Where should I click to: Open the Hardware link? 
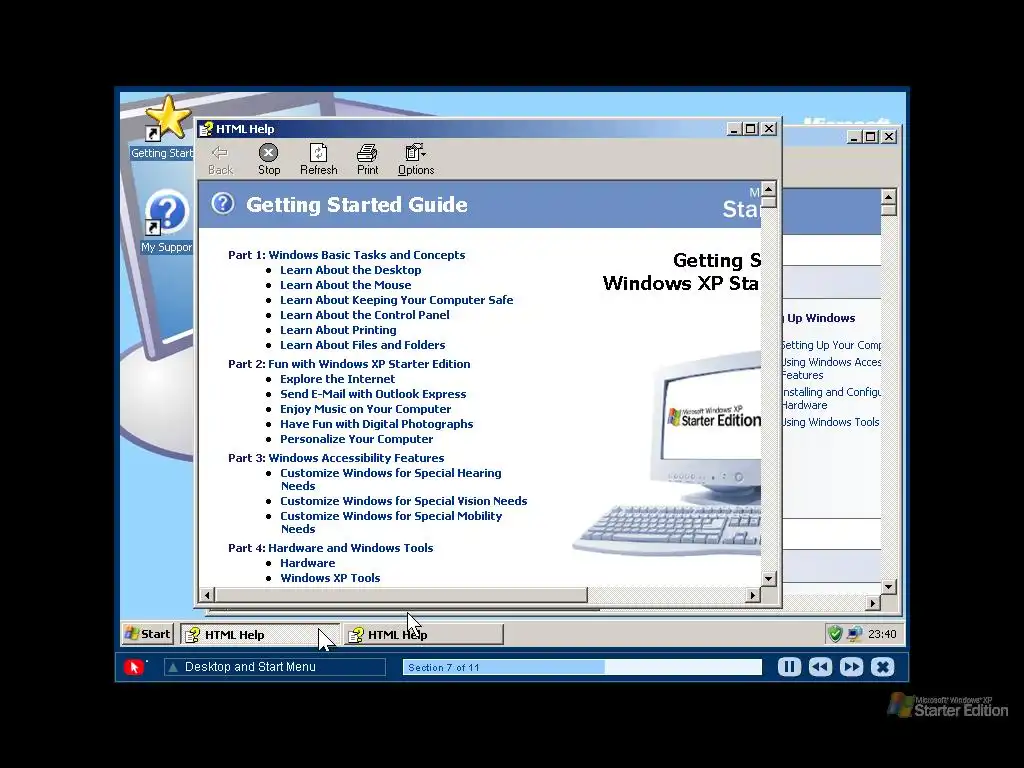point(308,563)
